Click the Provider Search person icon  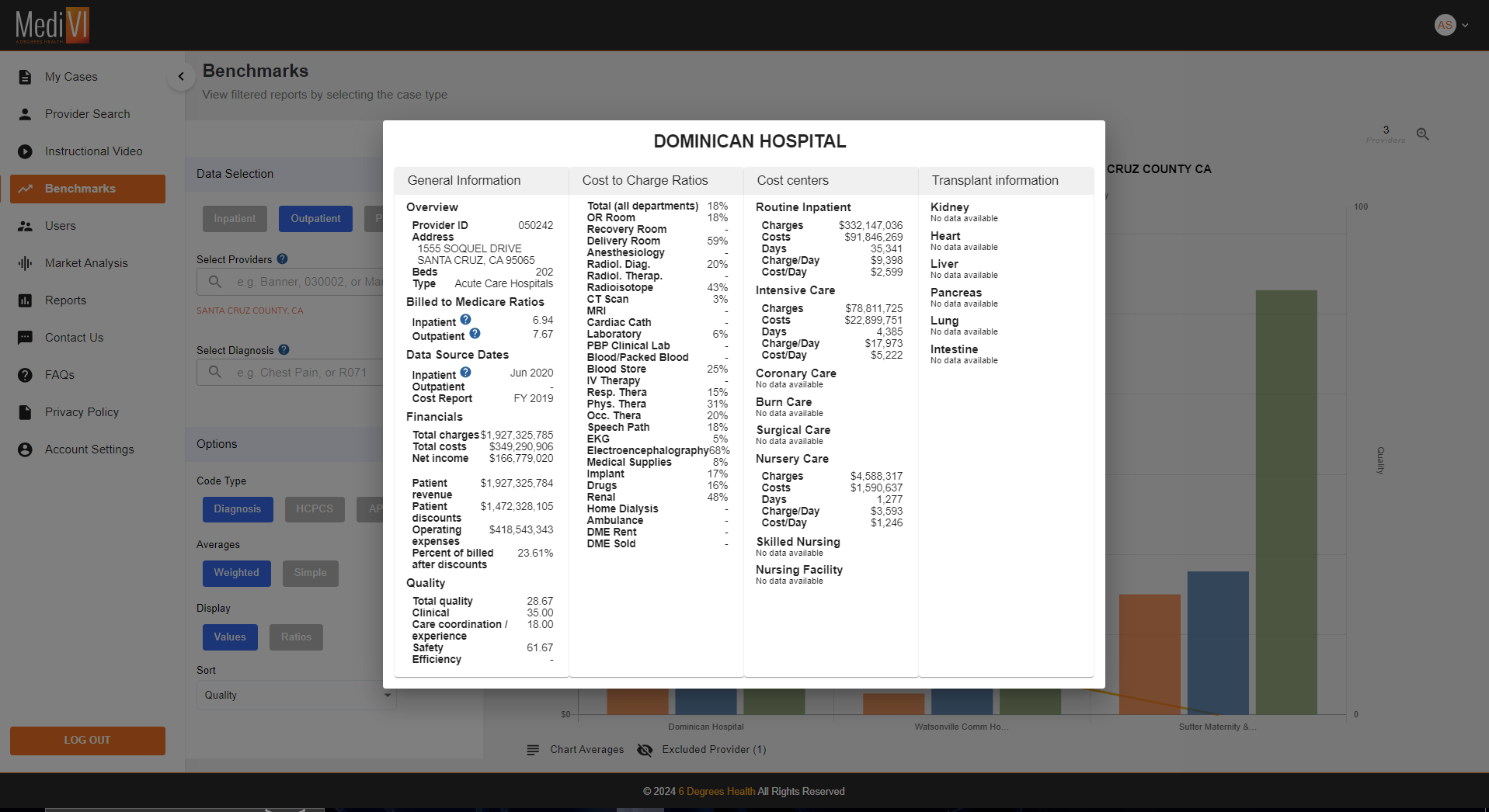pyautogui.click(x=25, y=114)
